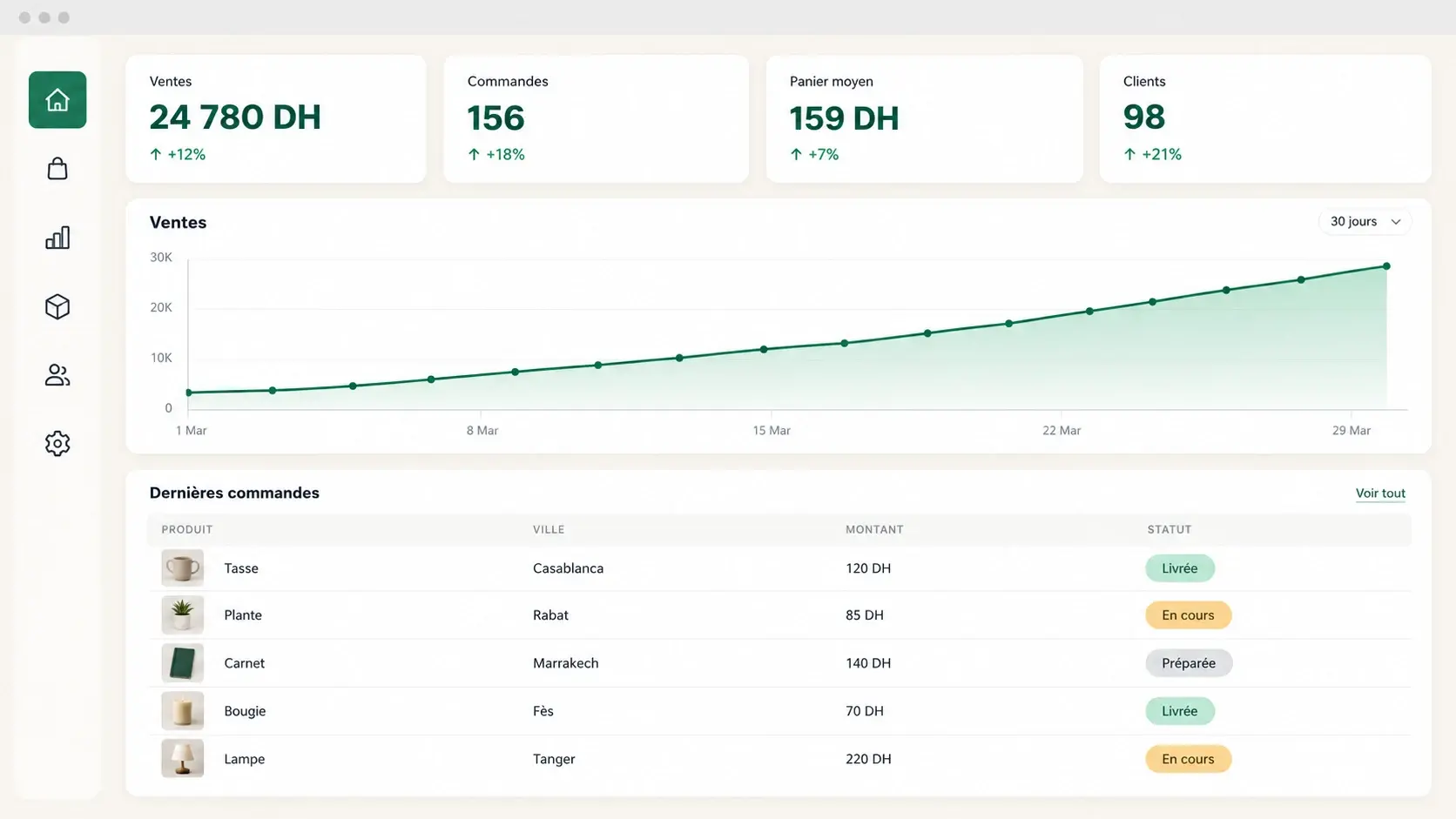Select the Carnet product thumbnail
The width and height of the screenshot is (1456, 819).
pos(183,663)
